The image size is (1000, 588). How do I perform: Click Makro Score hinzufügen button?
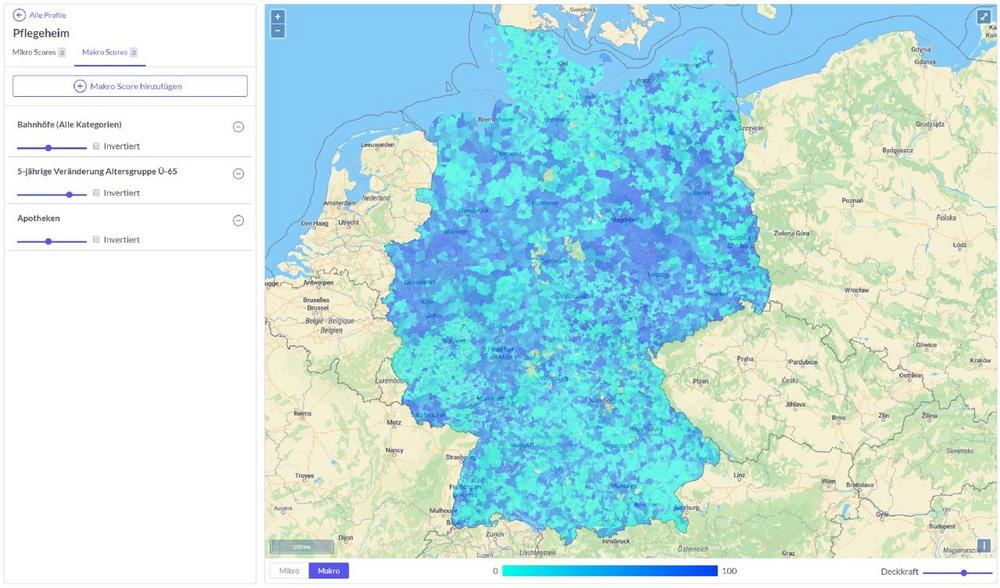click(x=130, y=86)
